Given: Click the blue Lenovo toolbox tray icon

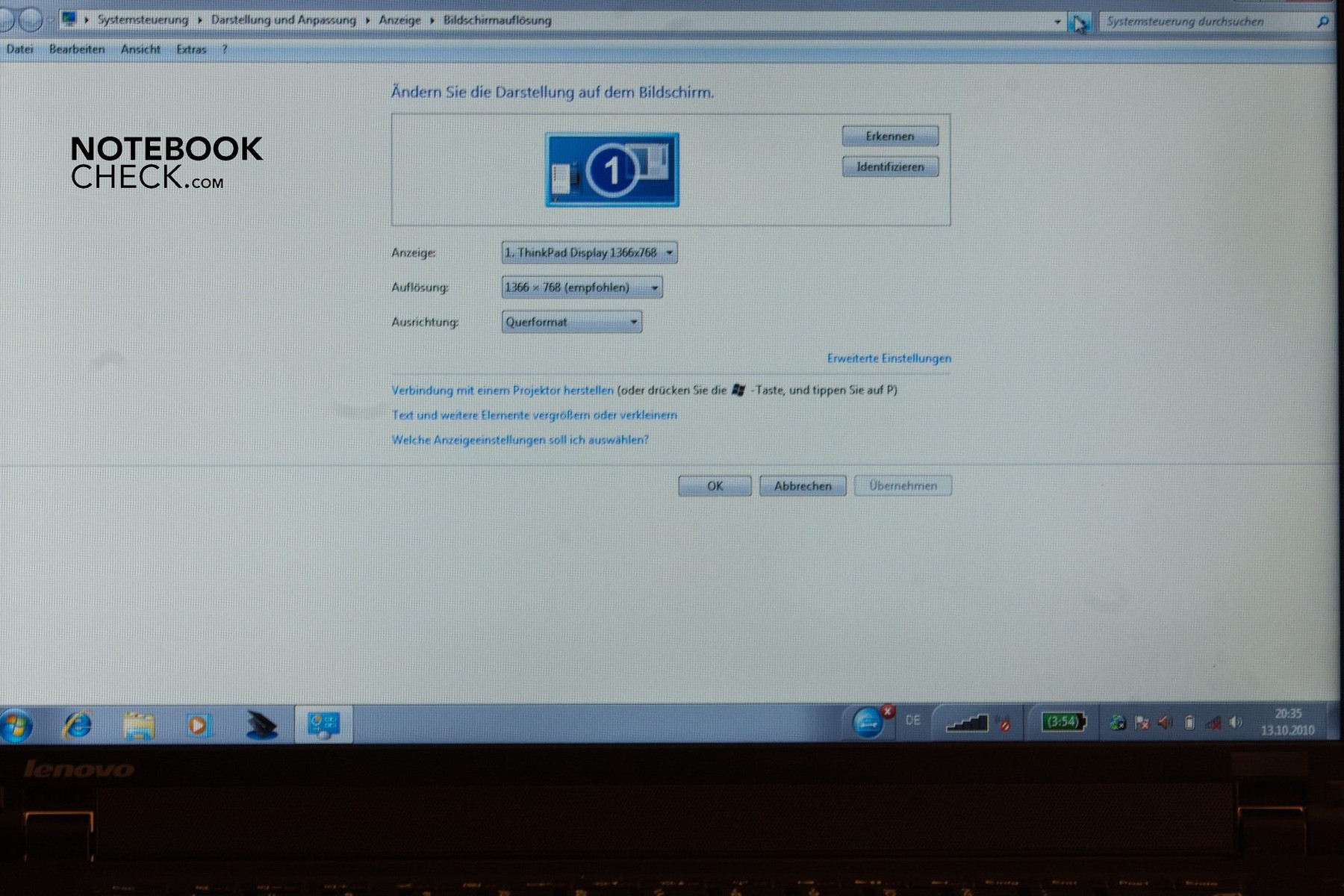Looking at the screenshot, I should (868, 723).
